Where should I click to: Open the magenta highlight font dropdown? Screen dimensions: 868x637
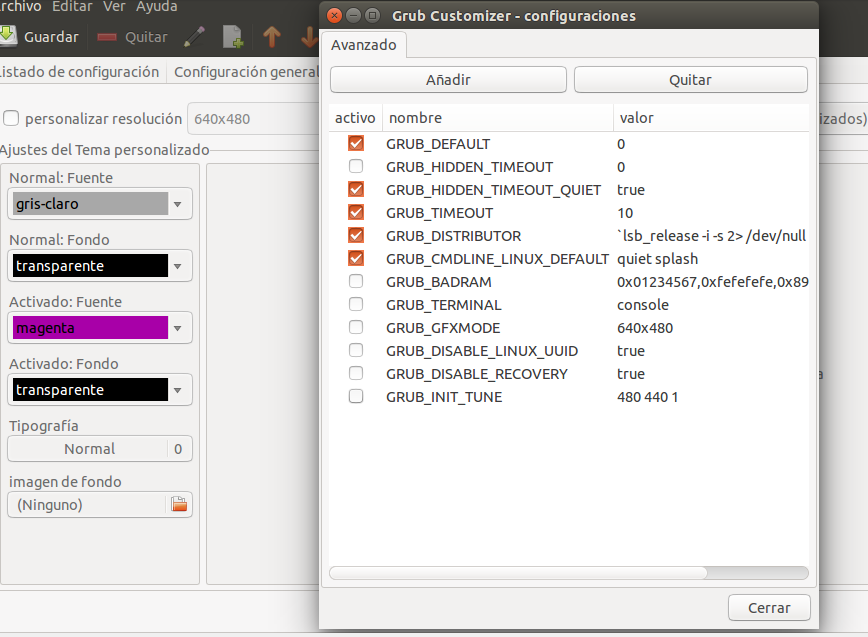coord(100,328)
